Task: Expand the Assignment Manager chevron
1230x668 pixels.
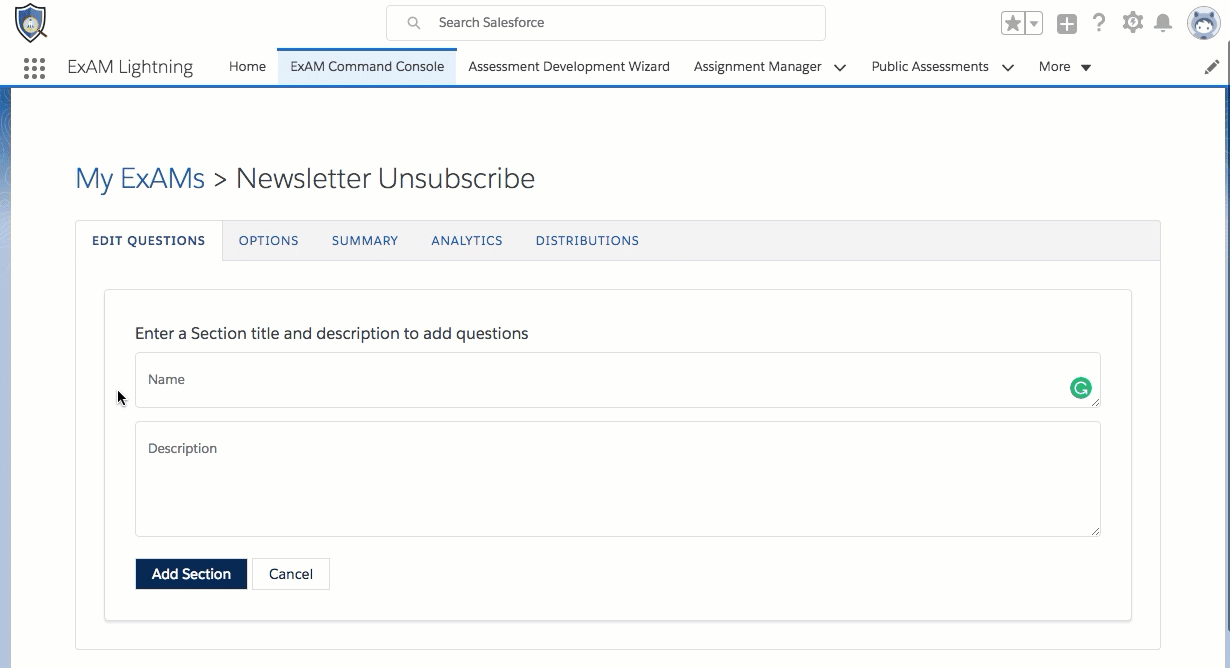Action: pos(840,67)
